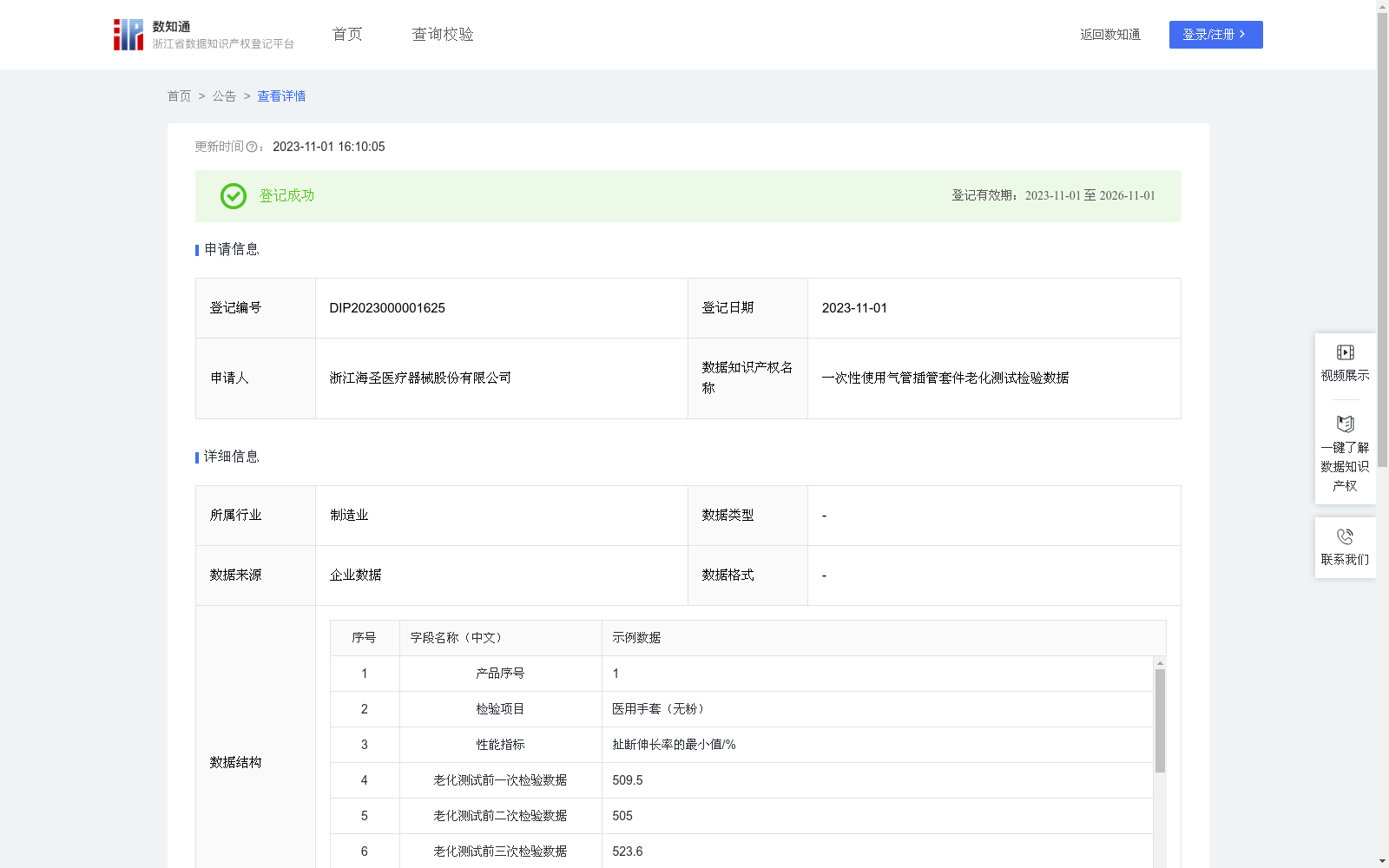
Task: Click the 详细信息 section heading
Action: tap(232, 457)
